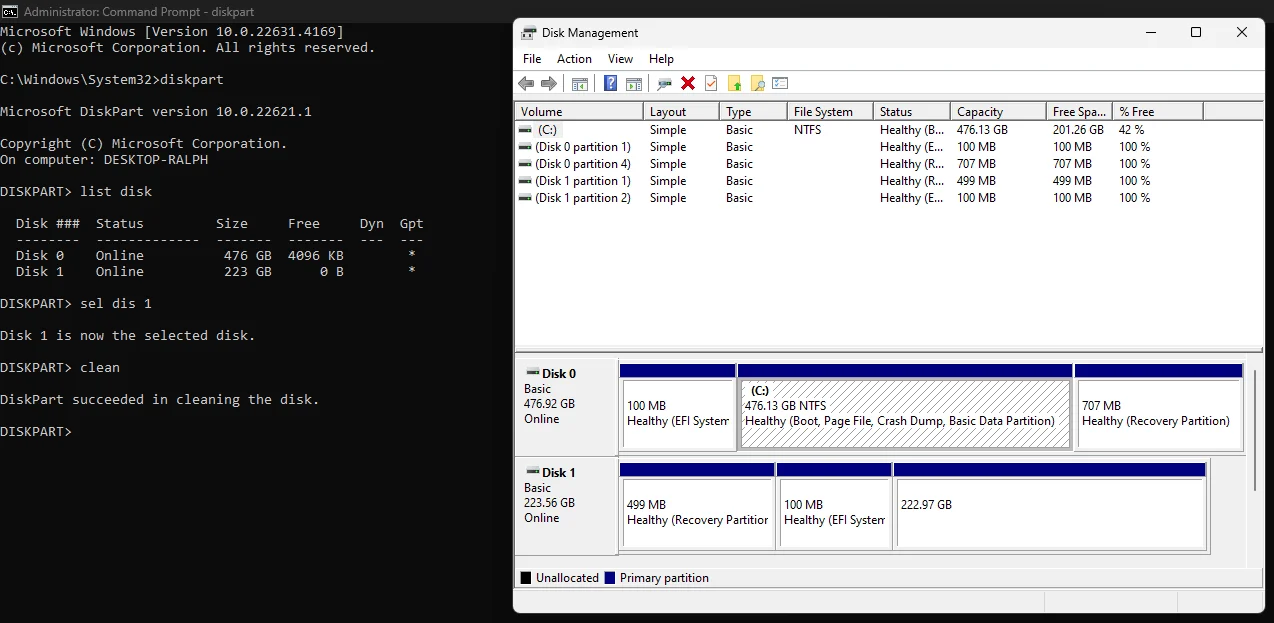Select Disk 1 100 MB EFI System block
Image resolution: width=1274 pixels, height=623 pixels.
[x=834, y=505]
